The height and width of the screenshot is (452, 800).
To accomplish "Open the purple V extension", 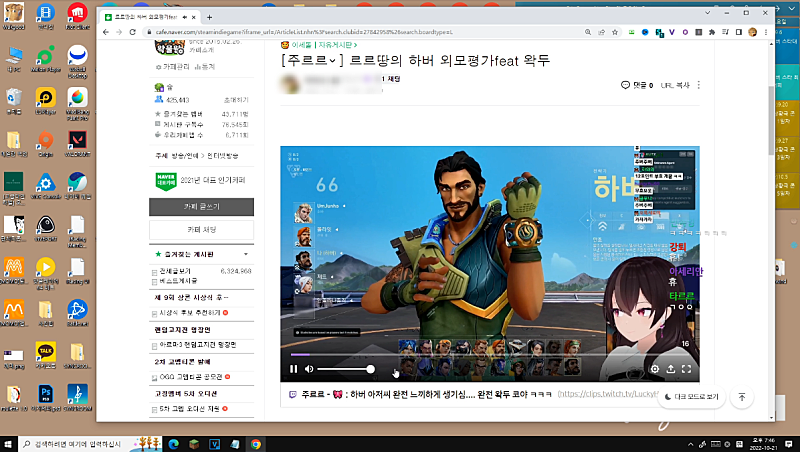I will pos(672,32).
